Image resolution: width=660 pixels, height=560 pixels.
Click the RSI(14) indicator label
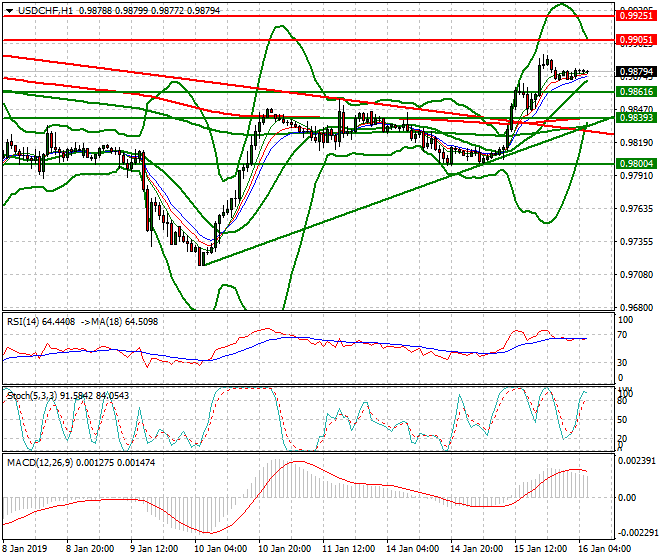[25, 321]
